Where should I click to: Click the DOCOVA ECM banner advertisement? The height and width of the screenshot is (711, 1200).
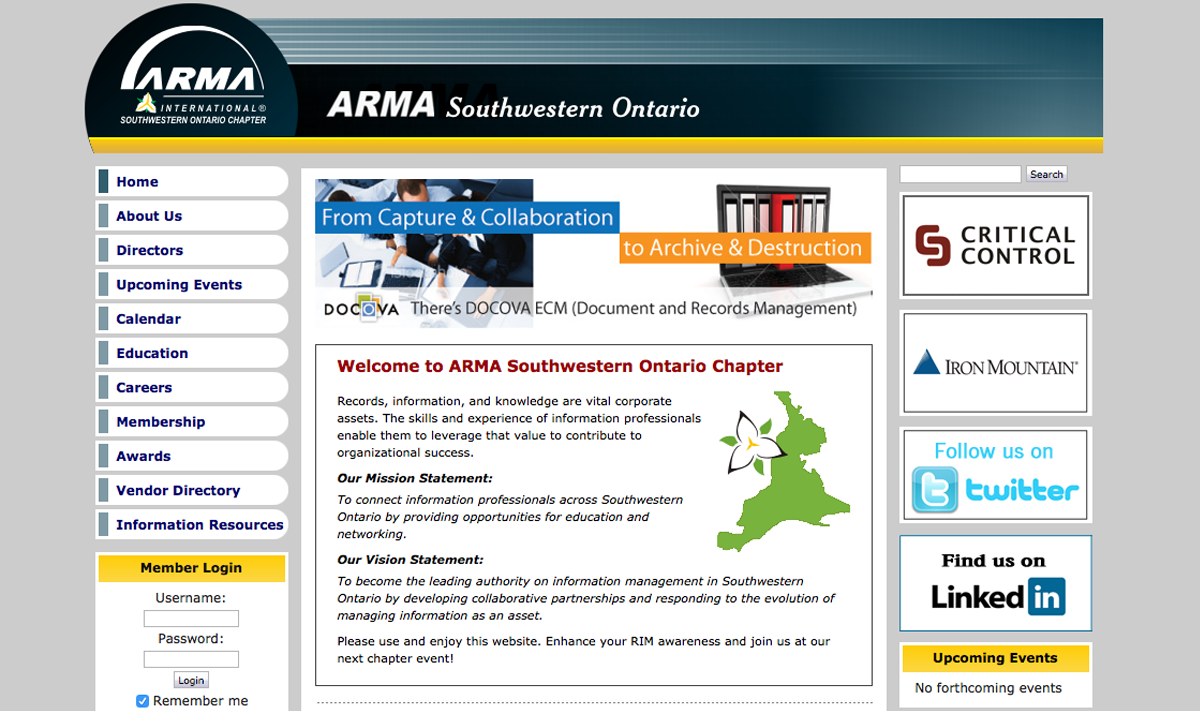tap(594, 253)
